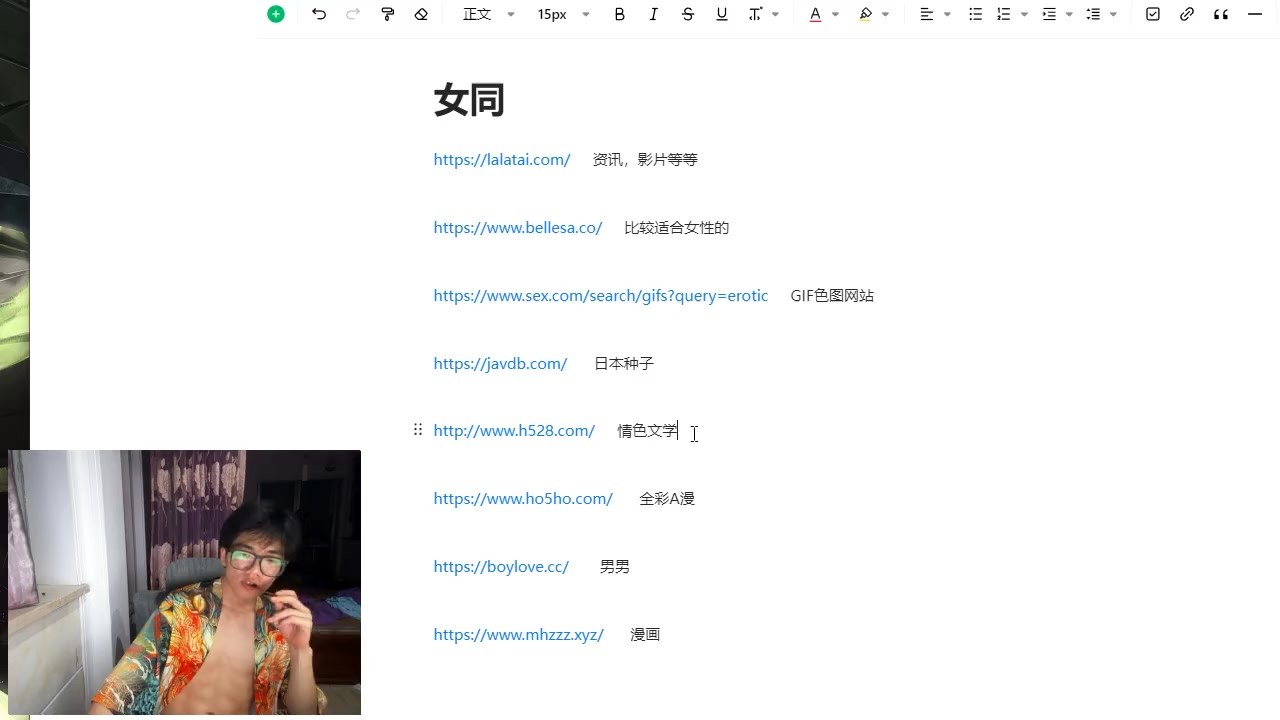Insert a hyperlink using the link icon

pyautogui.click(x=1187, y=14)
